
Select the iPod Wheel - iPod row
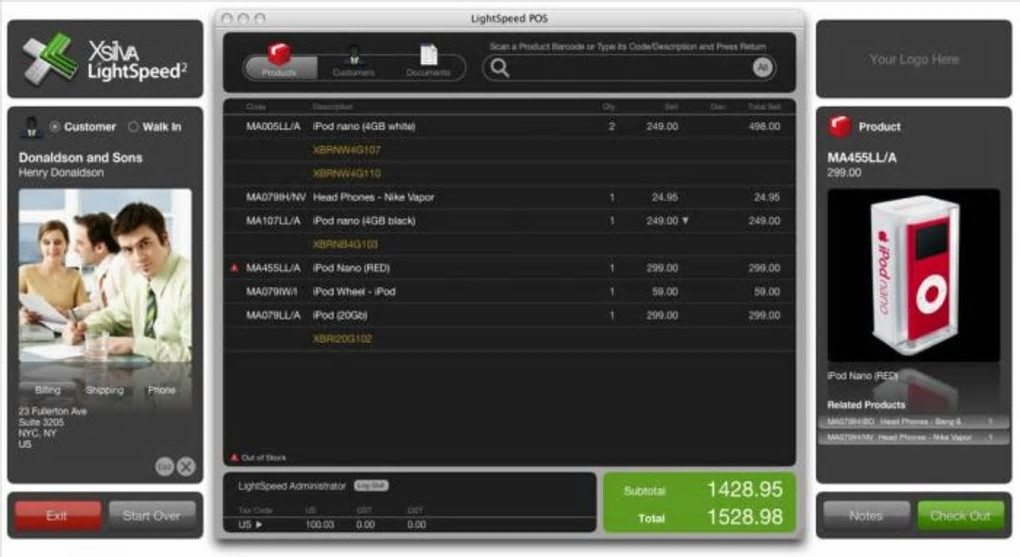[x=509, y=292]
